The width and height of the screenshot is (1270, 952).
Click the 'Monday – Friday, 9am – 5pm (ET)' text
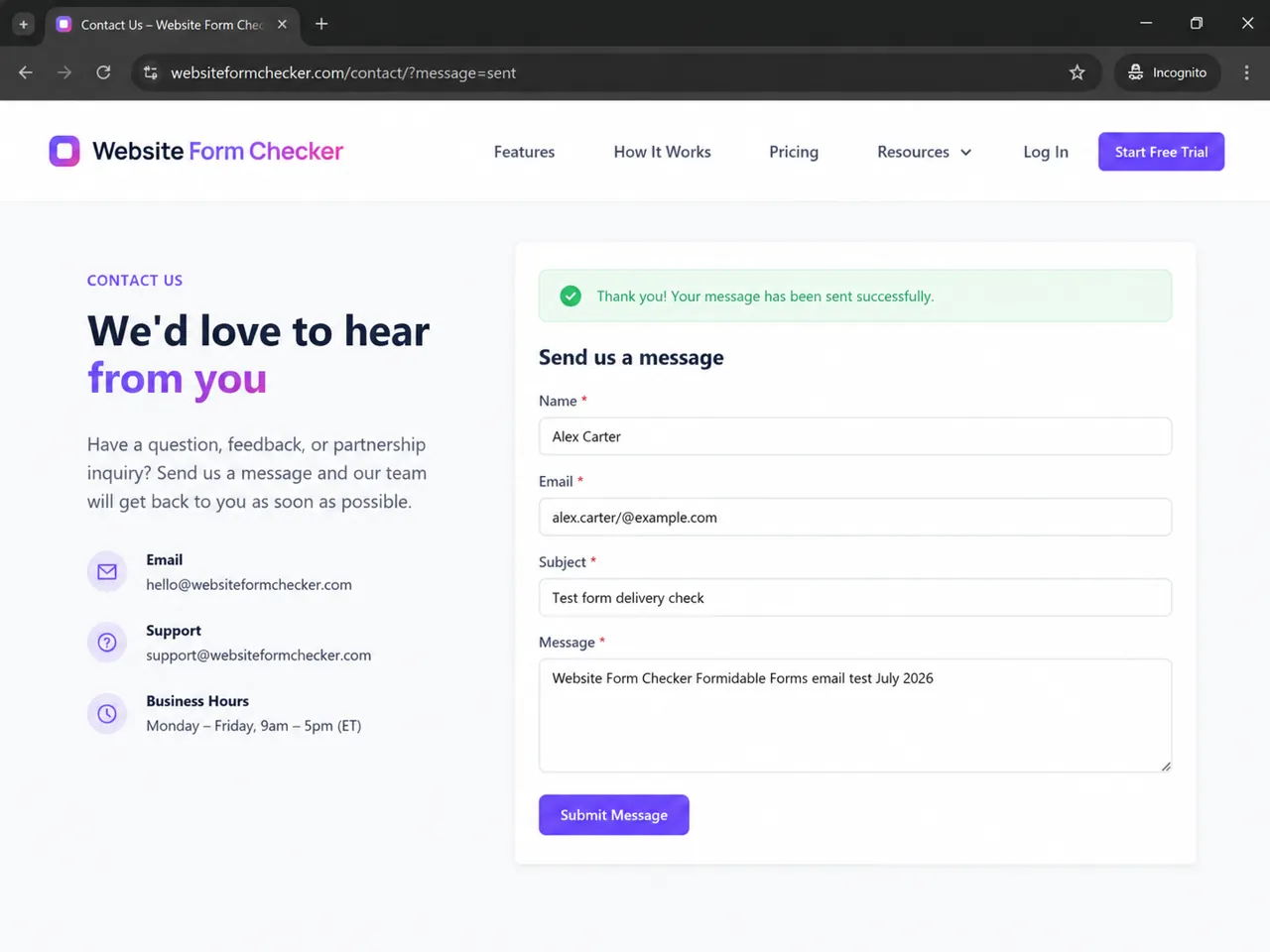pyautogui.click(x=254, y=726)
